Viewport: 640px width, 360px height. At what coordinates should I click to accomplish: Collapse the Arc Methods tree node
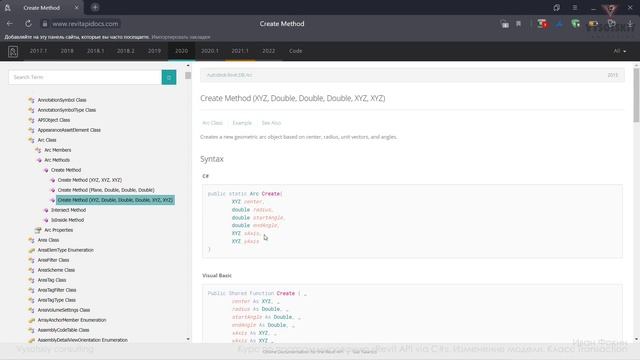point(57,160)
